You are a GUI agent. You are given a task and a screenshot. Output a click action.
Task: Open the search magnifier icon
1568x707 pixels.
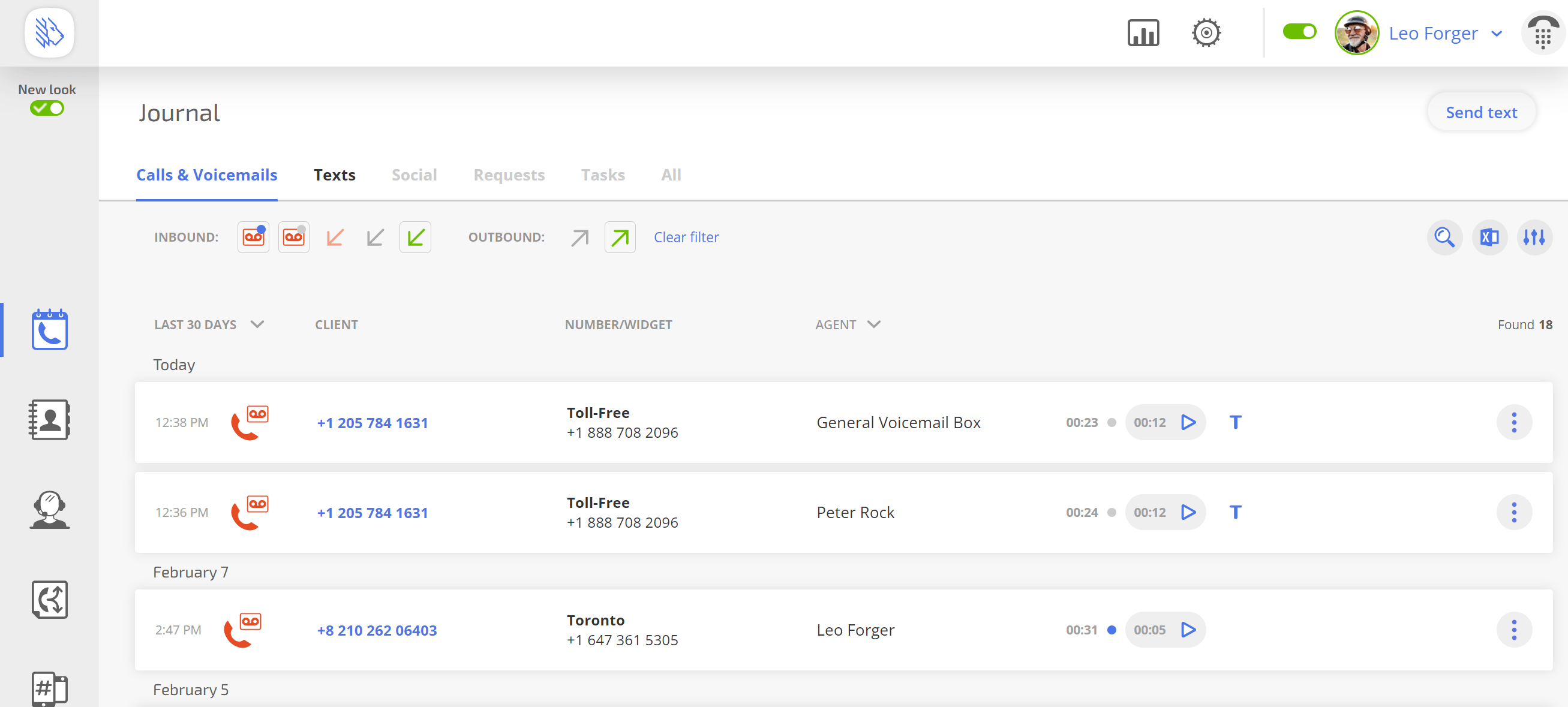point(1444,237)
